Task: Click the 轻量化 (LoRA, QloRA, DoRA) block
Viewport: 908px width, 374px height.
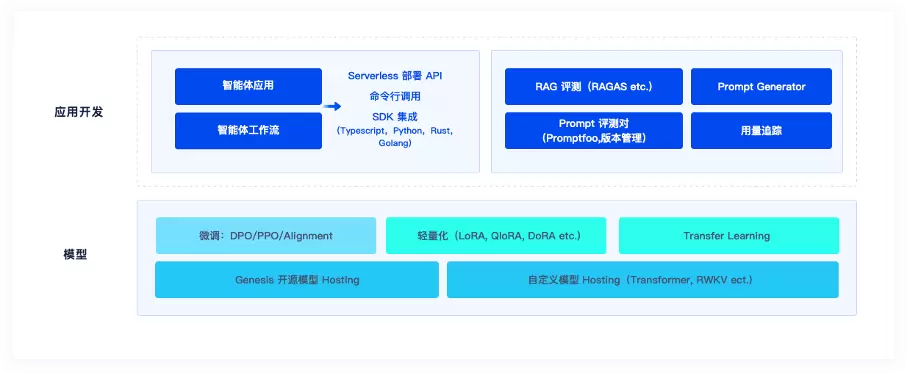Action: [496, 236]
